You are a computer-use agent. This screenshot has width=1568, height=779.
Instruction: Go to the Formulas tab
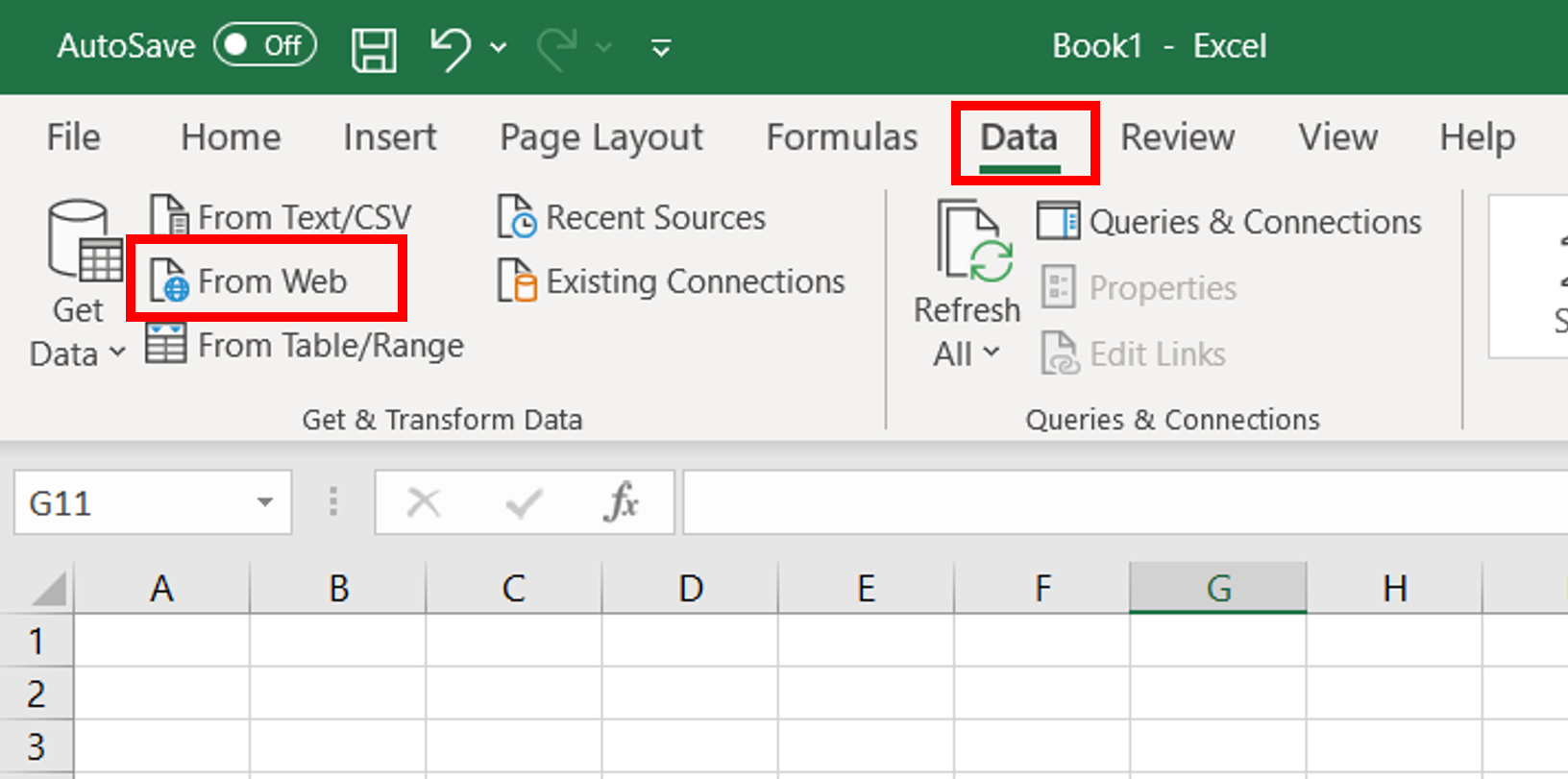click(842, 137)
